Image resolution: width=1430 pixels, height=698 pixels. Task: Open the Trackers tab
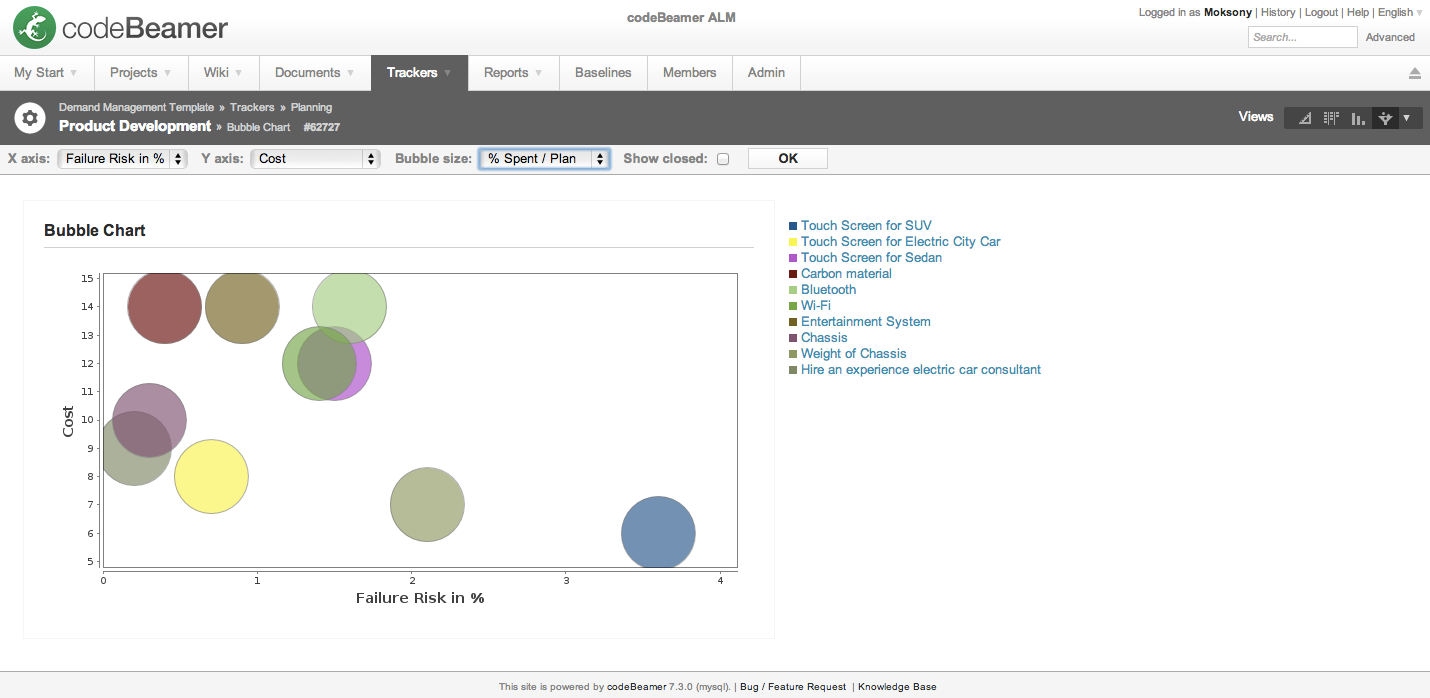click(x=419, y=73)
